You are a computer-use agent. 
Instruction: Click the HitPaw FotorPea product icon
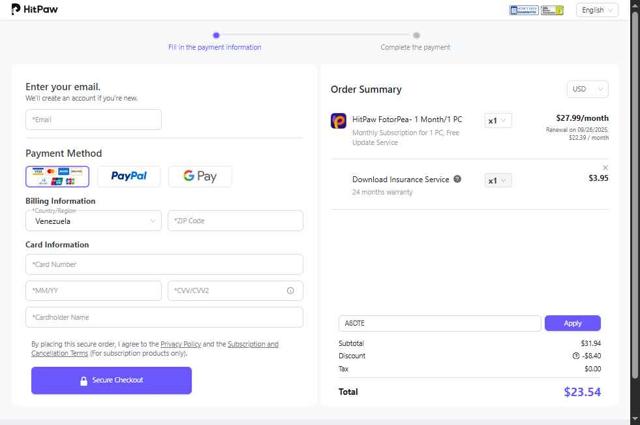[338, 121]
